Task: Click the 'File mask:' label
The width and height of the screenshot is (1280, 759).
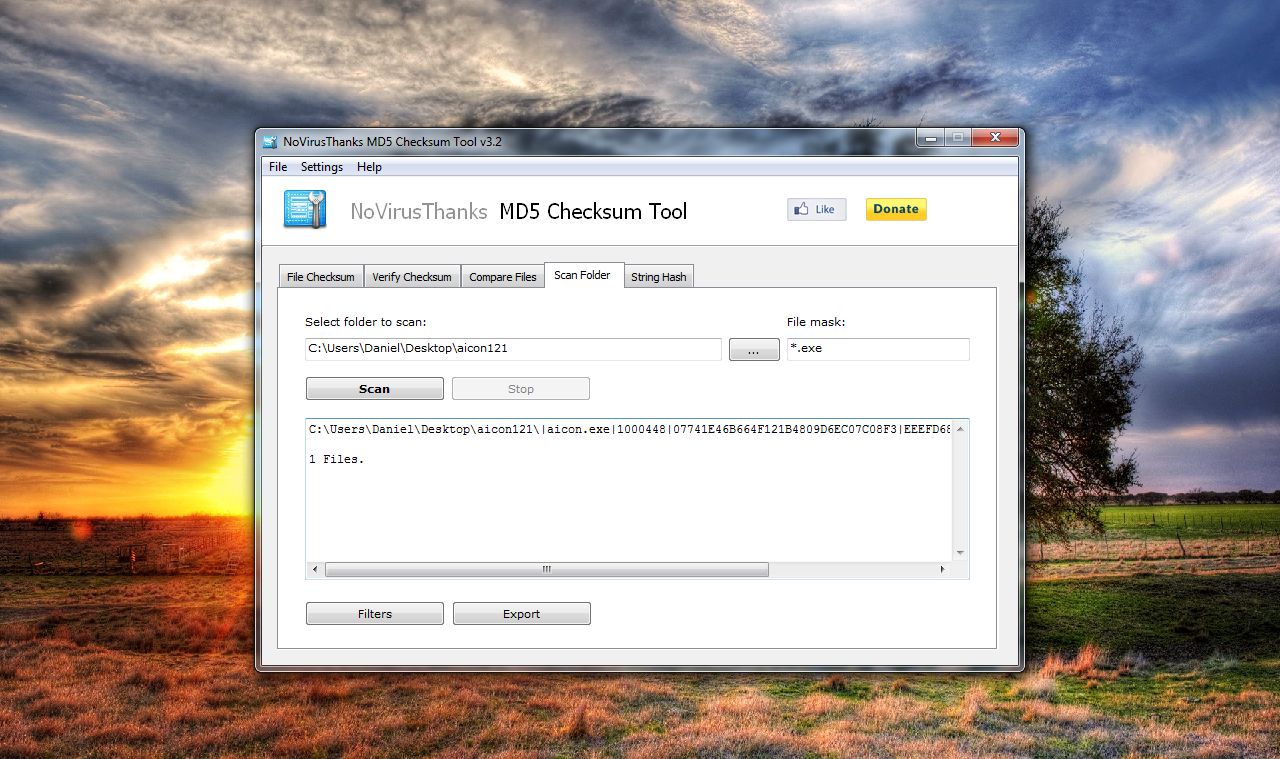Action: click(x=816, y=322)
